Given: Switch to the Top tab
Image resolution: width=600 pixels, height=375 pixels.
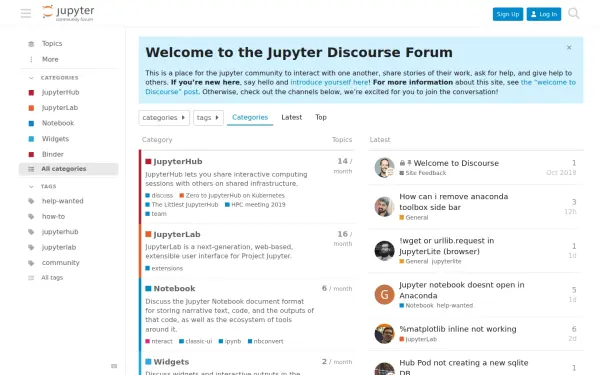Looking at the screenshot, I should pyautogui.click(x=321, y=117).
